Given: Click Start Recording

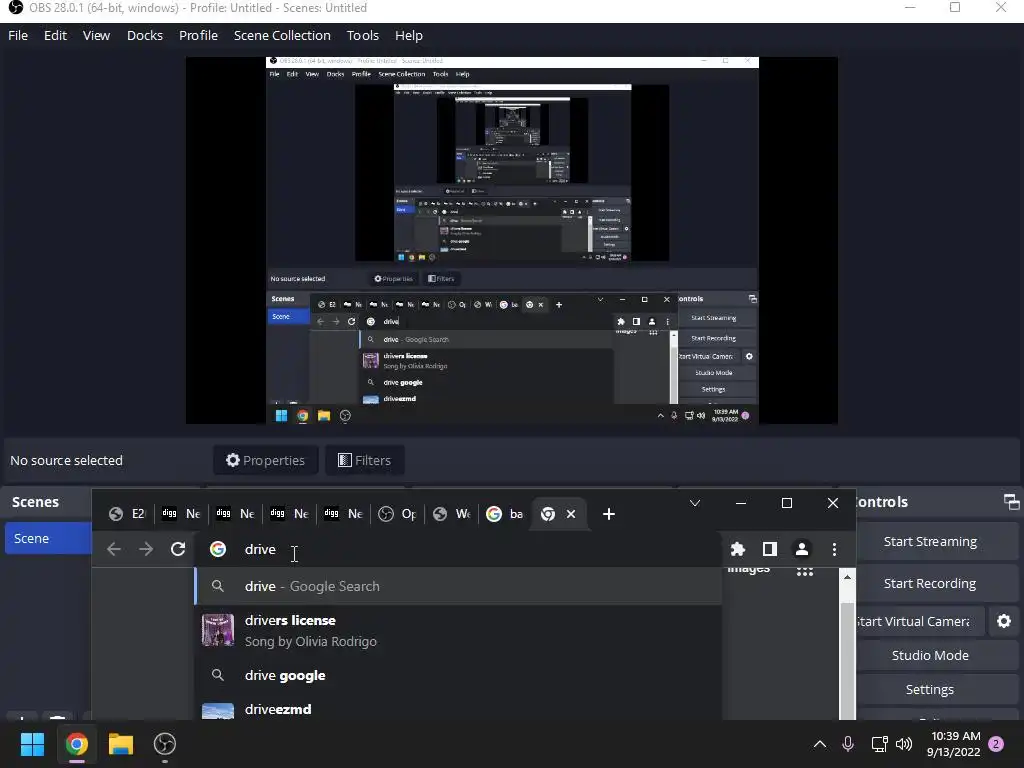Looking at the screenshot, I should tap(930, 583).
